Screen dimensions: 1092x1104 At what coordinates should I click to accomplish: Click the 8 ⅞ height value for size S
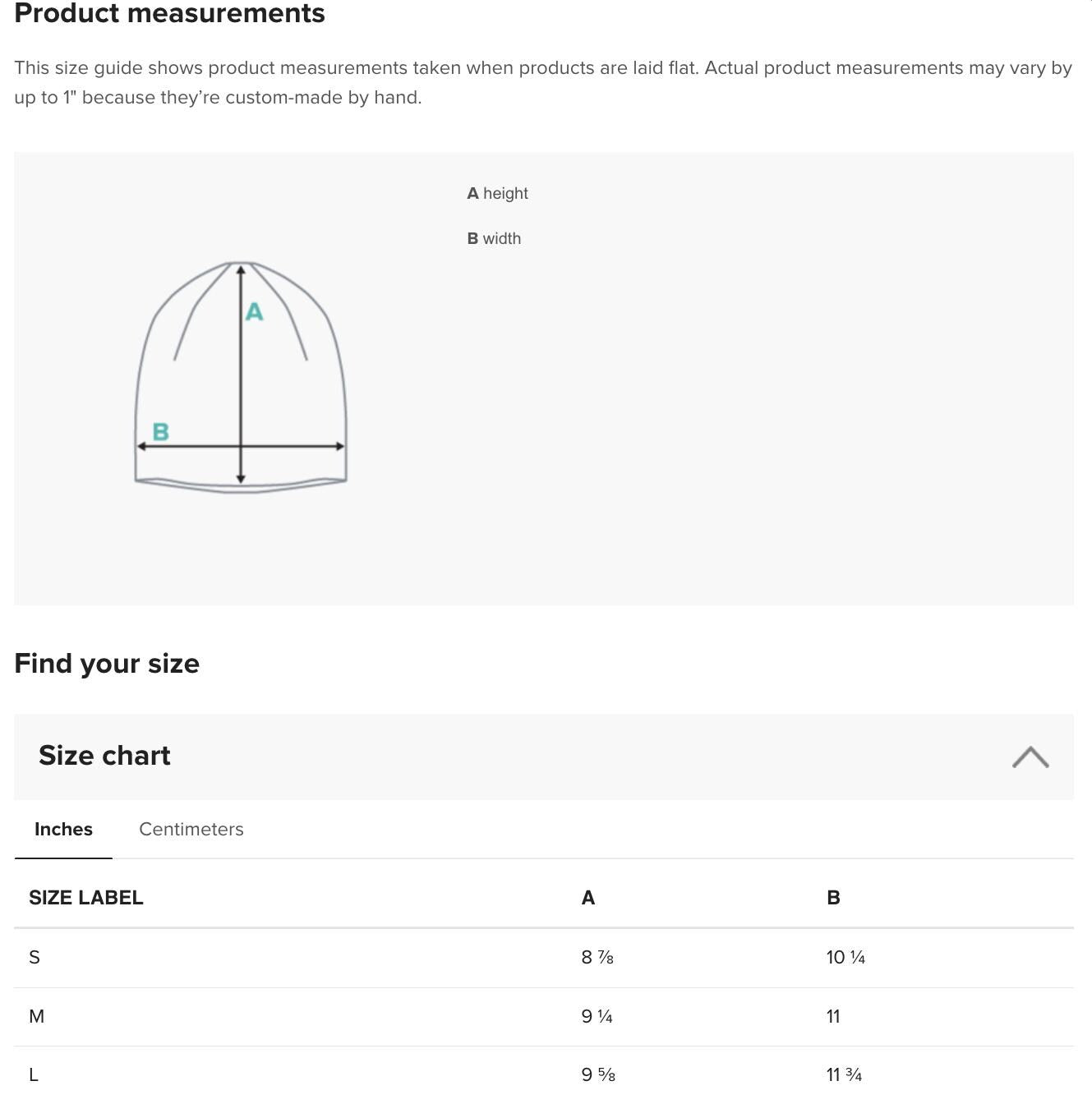tap(597, 957)
